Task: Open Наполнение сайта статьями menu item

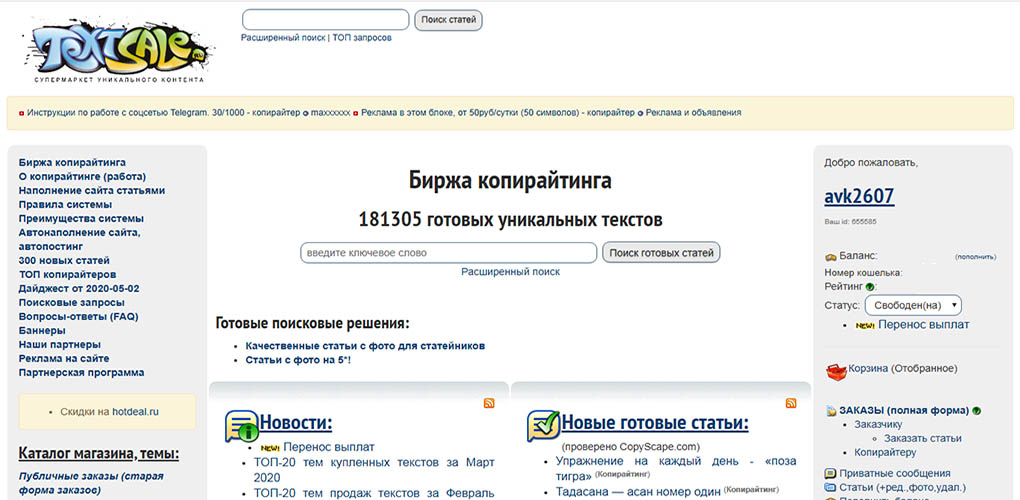Action: [x=92, y=191]
